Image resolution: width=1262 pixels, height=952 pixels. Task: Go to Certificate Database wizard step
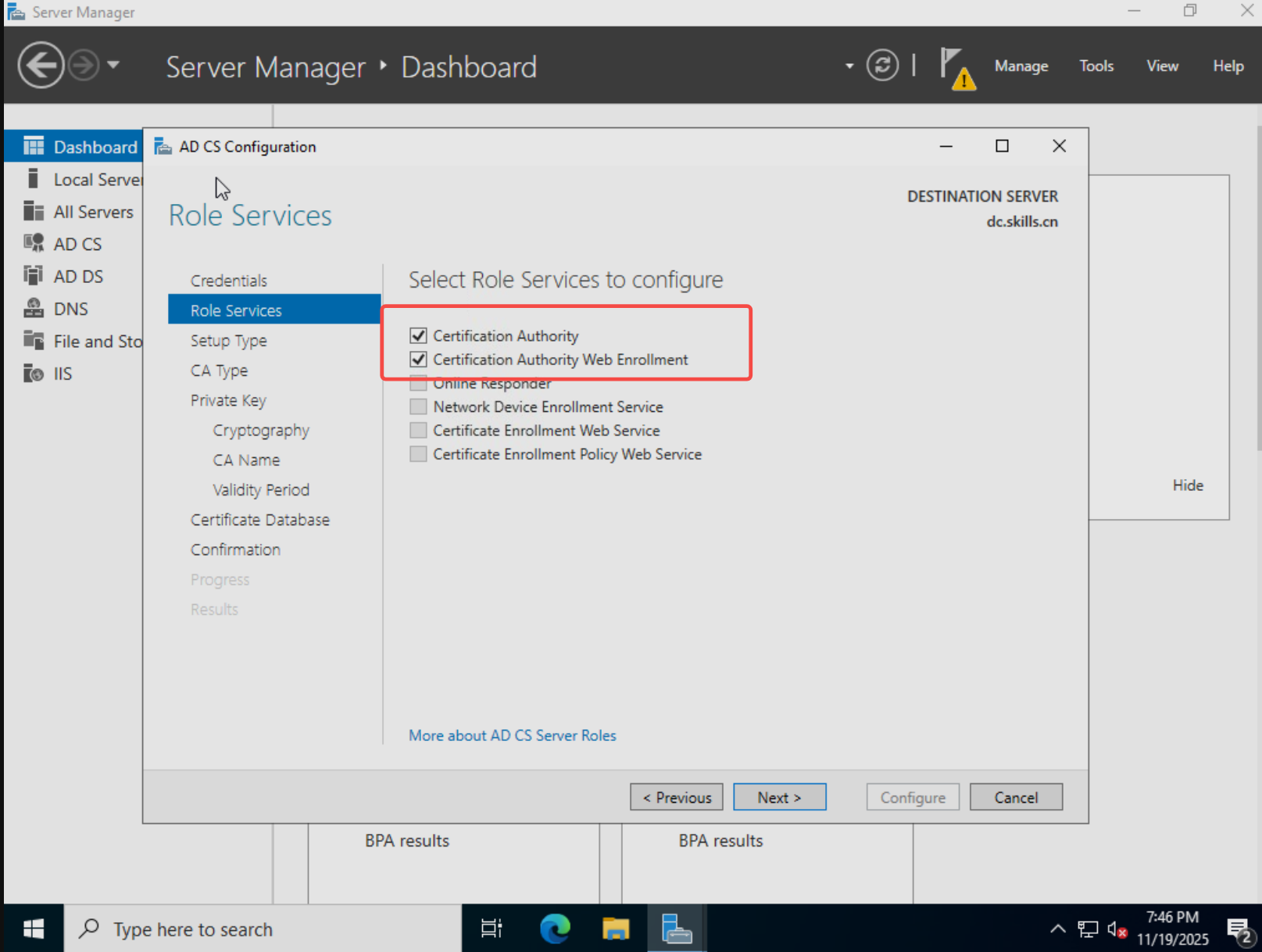tap(259, 520)
